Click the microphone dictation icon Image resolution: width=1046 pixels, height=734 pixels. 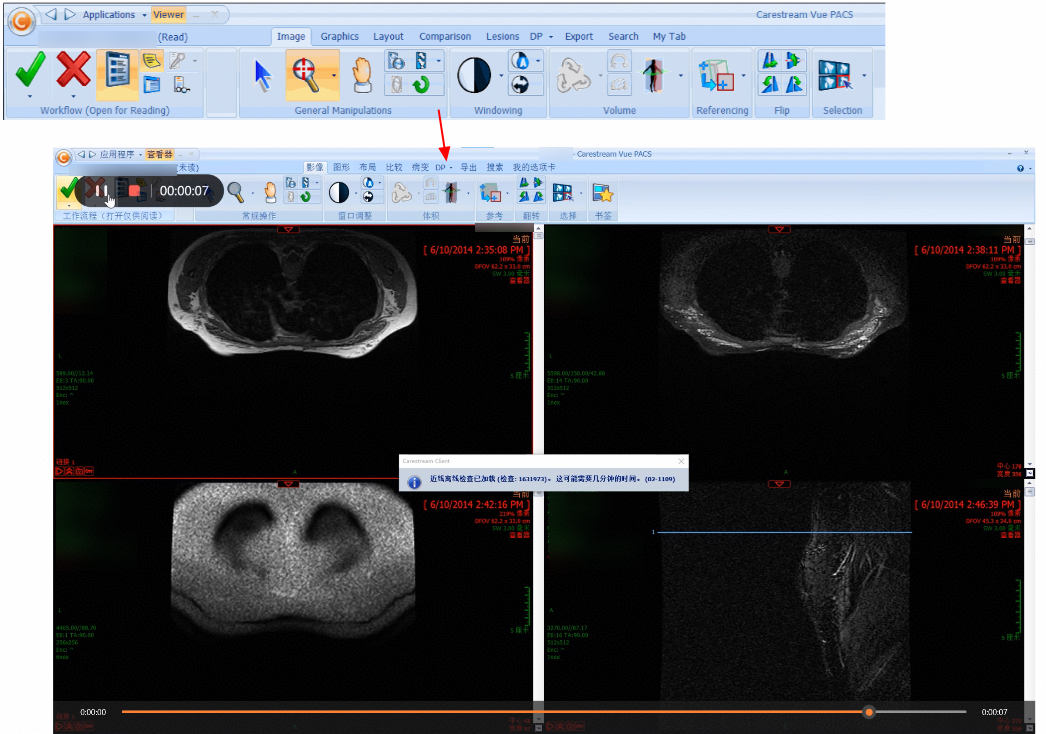pos(177,61)
